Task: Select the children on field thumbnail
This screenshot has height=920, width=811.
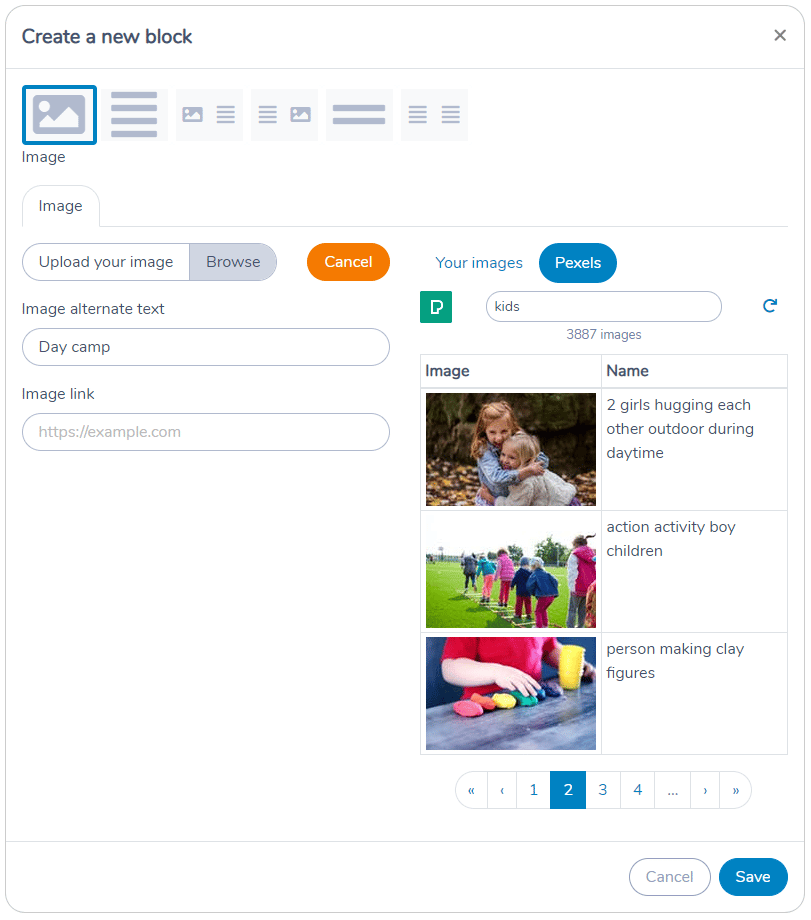Action: [x=511, y=571]
